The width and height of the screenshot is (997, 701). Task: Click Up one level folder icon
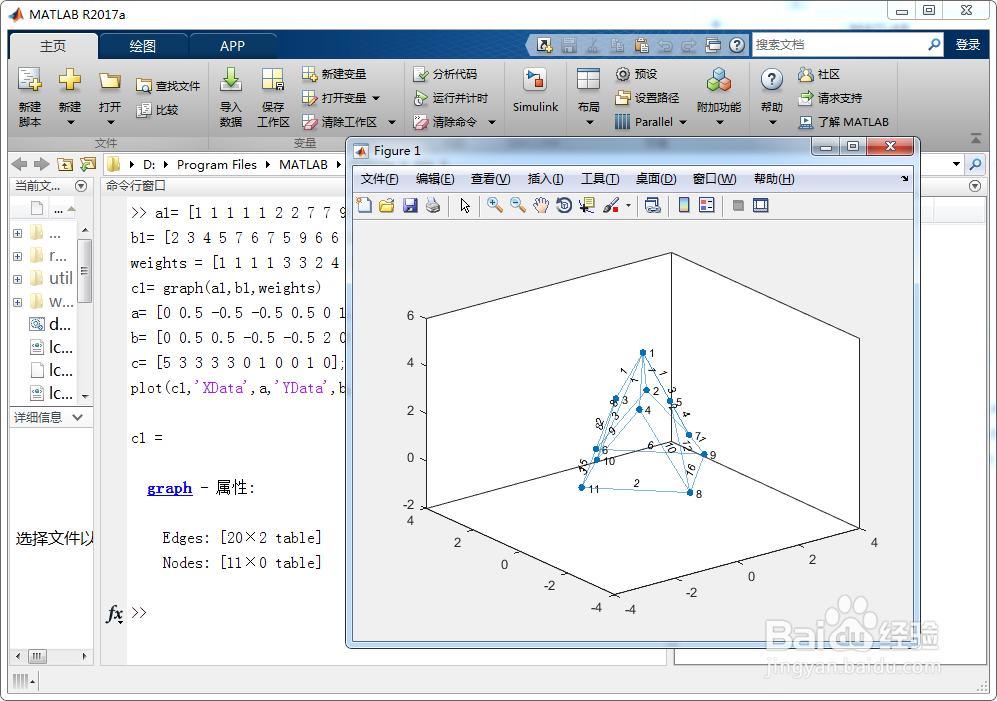(65, 164)
